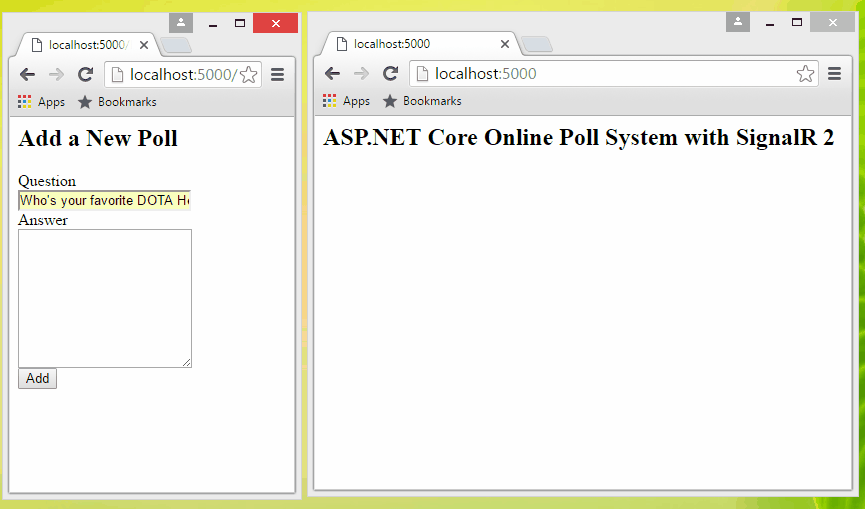Screen dimensions: 865x509
Task: Minimize the right browser window
Action: click(x=770, y=22)
